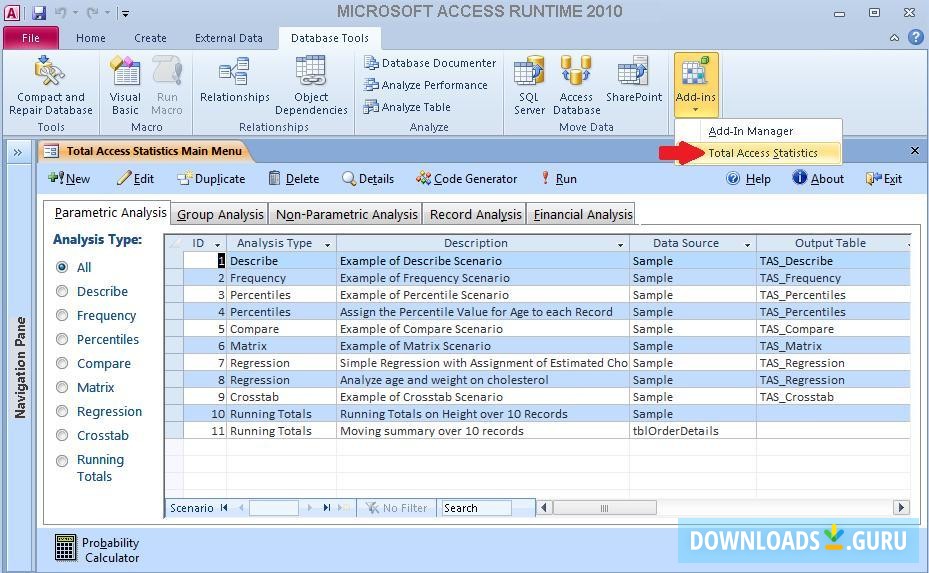Delete the selected scenario
Viewport: 929px width, 573px height.
click(x=294, y=178)
